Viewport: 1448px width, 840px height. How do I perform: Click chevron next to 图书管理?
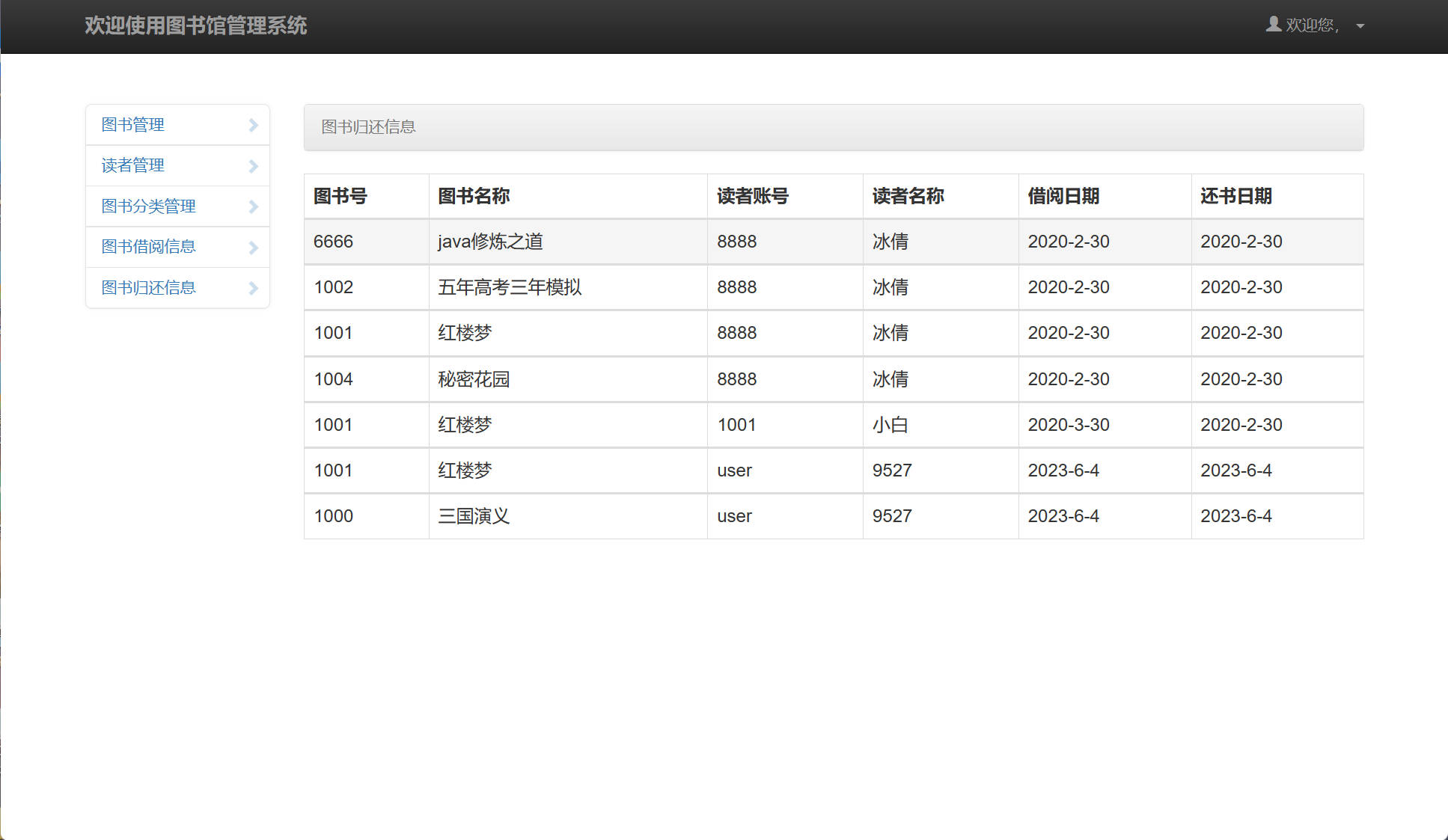point(253,125)
